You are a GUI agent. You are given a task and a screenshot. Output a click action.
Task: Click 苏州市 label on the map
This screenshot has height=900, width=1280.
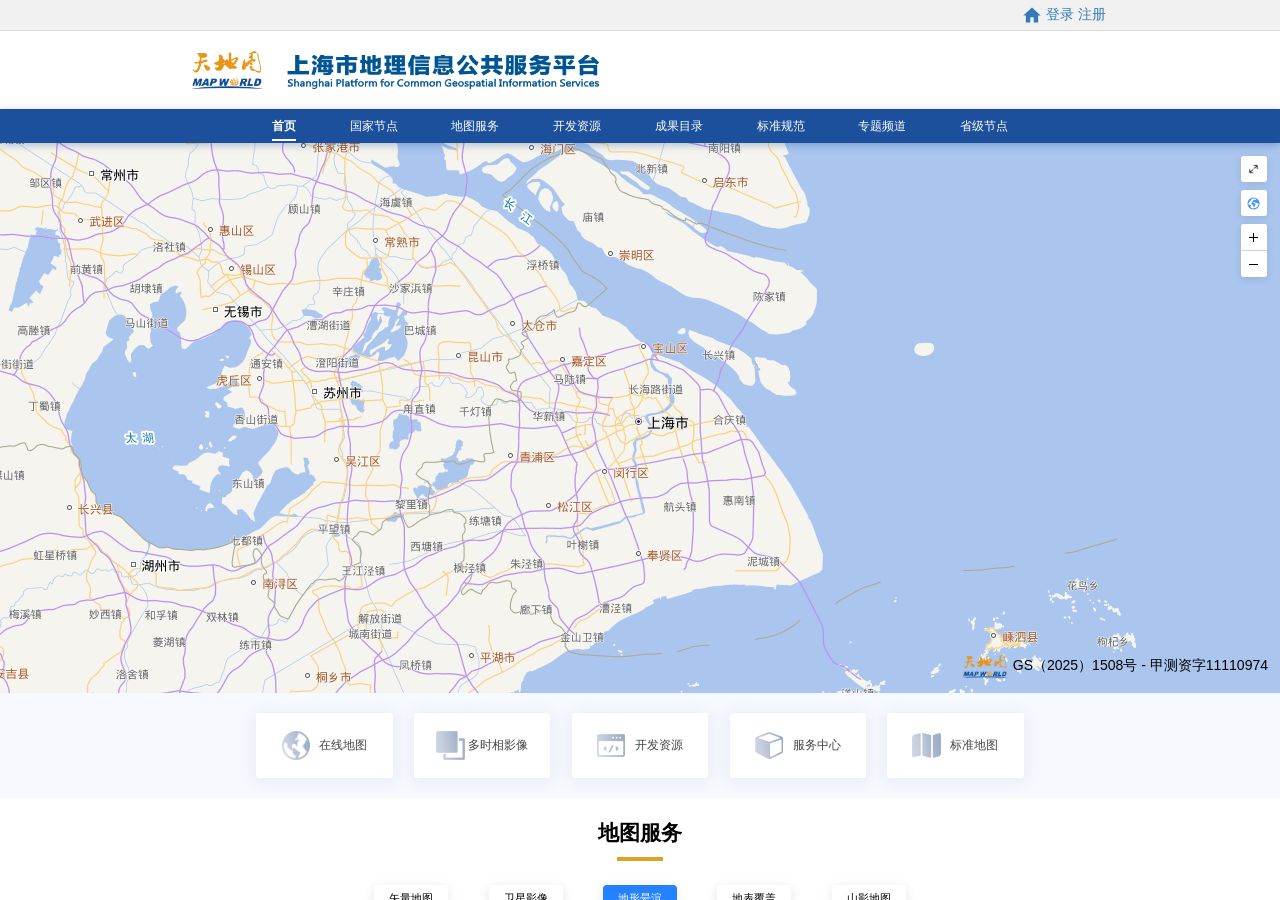click(x=342, y=393)
